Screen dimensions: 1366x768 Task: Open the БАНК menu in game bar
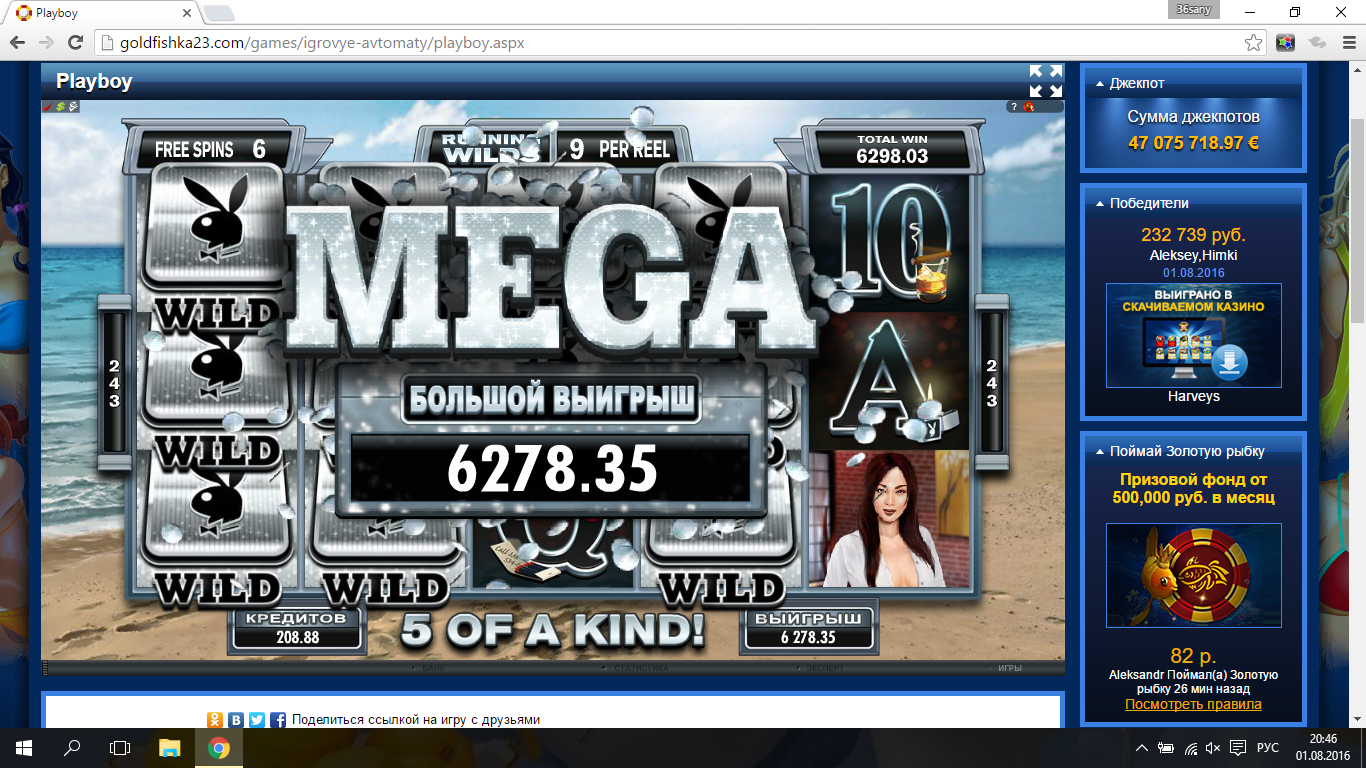pyautogui.click(x=433, y=667)
